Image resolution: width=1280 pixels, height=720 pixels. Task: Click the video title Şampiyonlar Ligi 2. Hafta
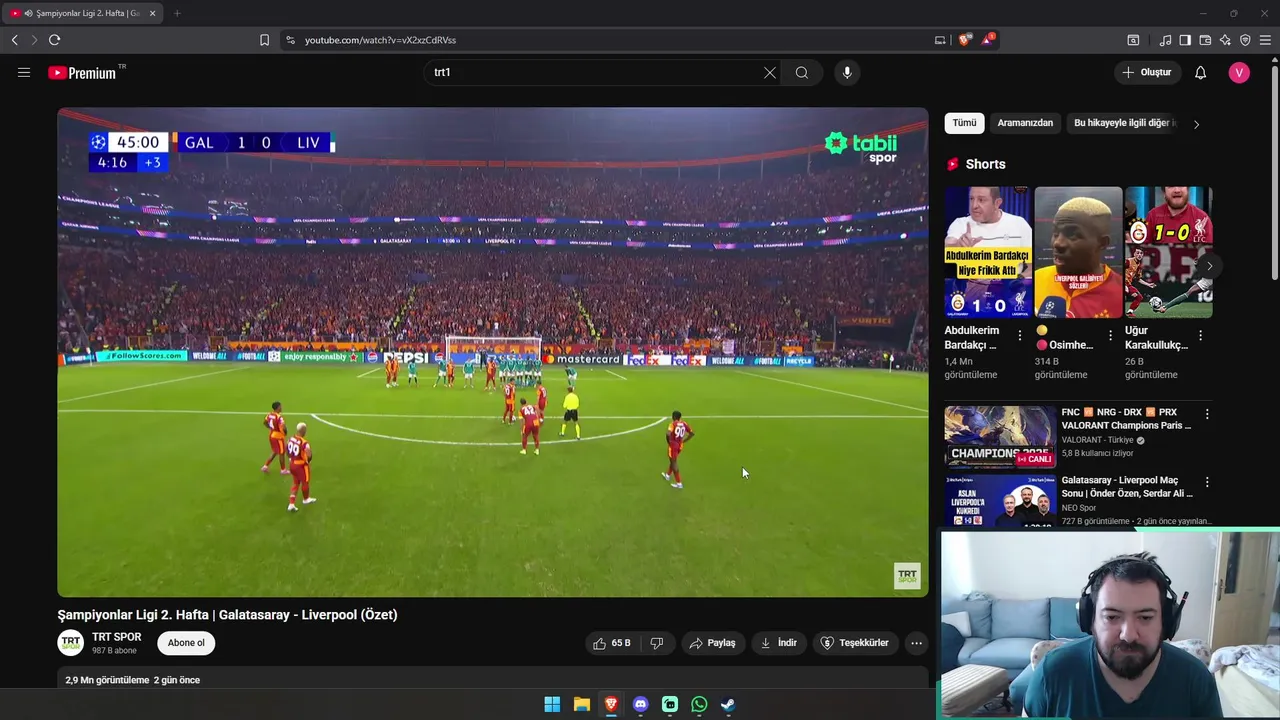coord(227,615)
